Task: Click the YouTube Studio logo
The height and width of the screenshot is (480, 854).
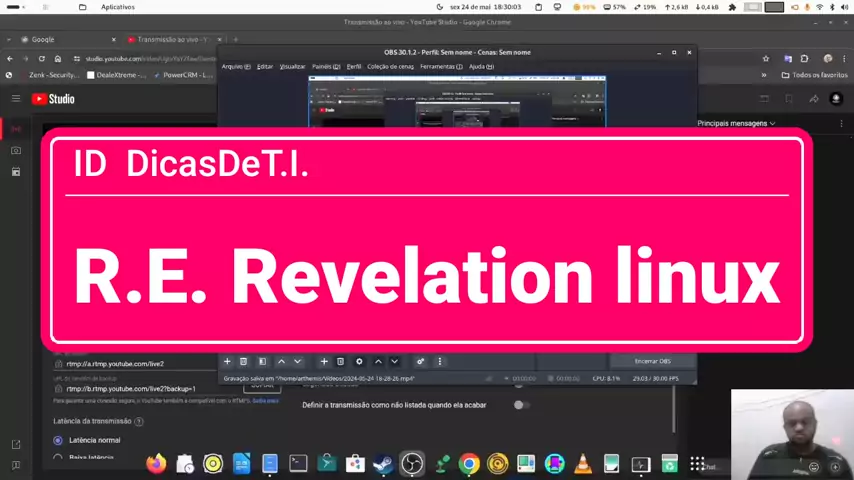Action: [53, 98]
